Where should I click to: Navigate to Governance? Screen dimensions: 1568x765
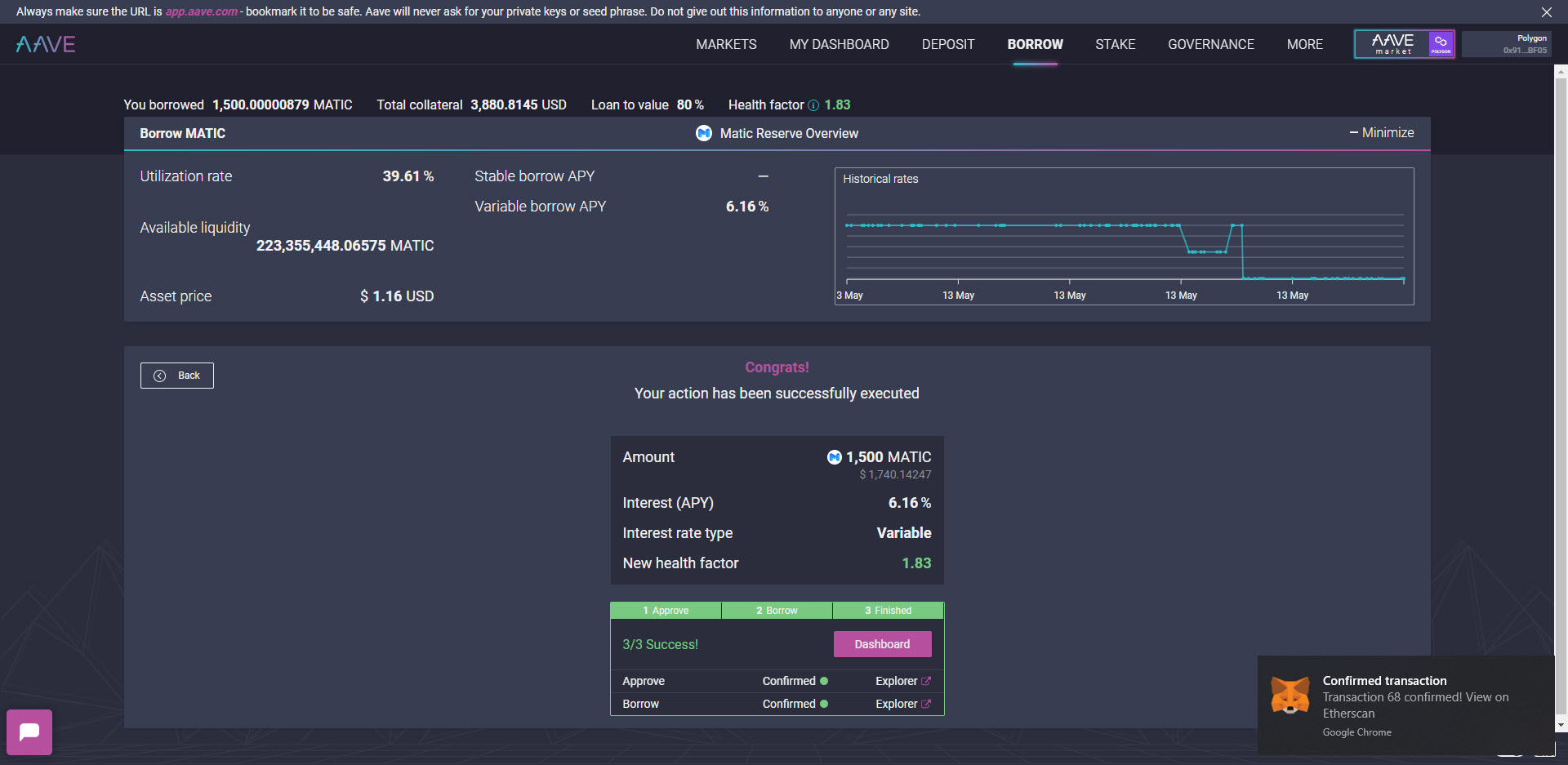tap(1210, 44)
